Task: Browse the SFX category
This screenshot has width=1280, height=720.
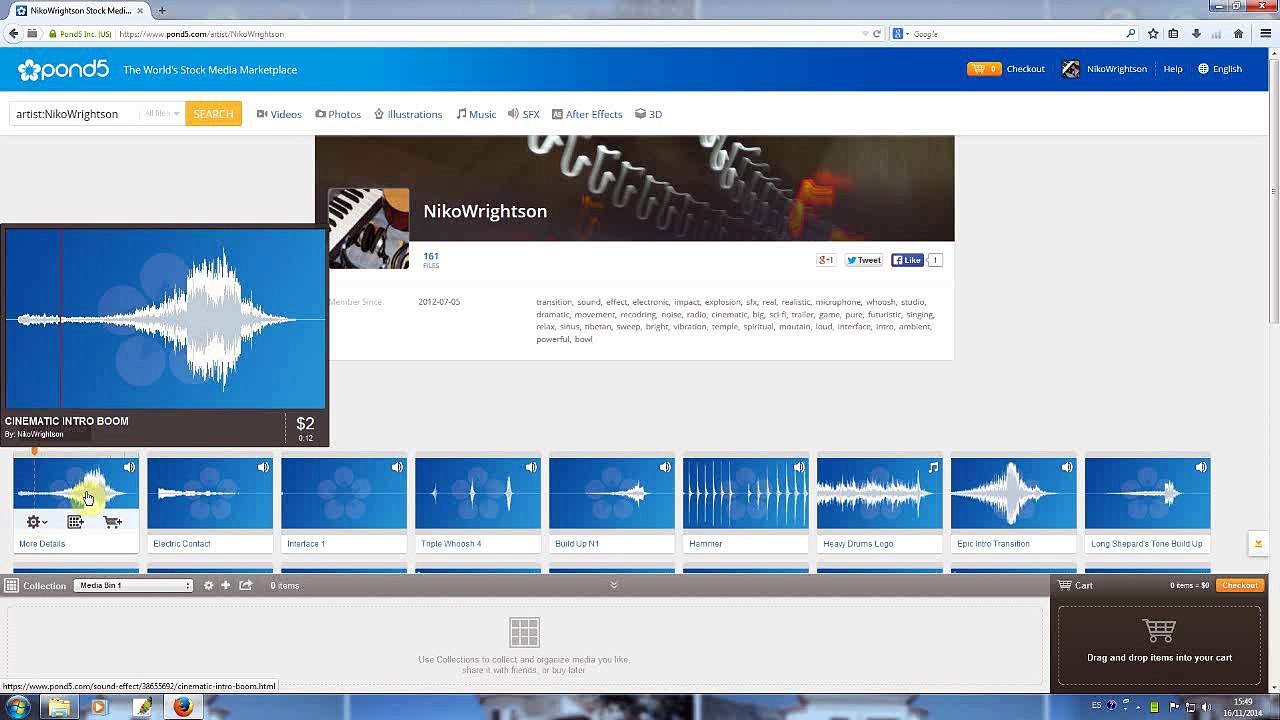Action: (x=523, y=114)
